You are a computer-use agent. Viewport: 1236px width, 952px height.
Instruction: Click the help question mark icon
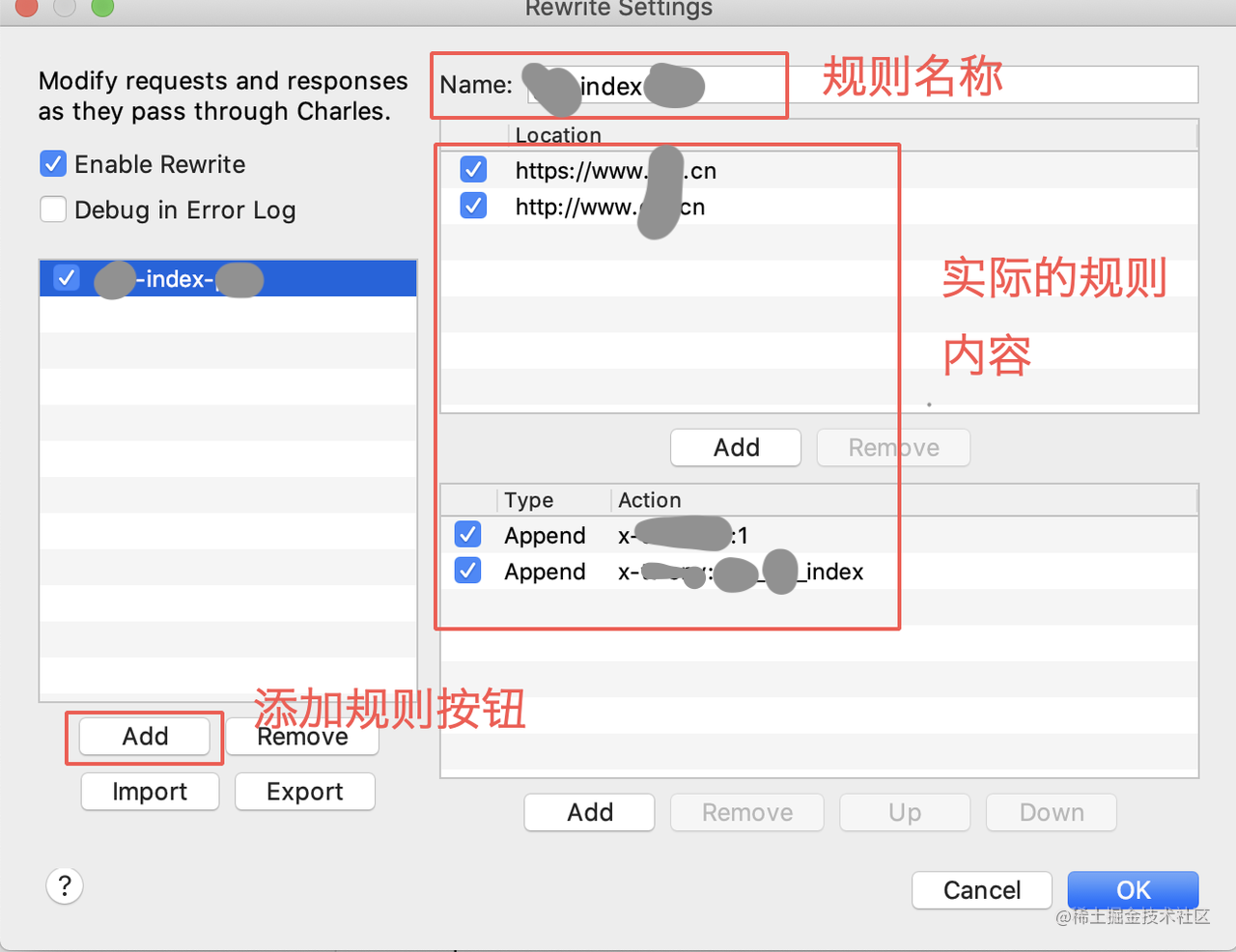click(64, 885)
